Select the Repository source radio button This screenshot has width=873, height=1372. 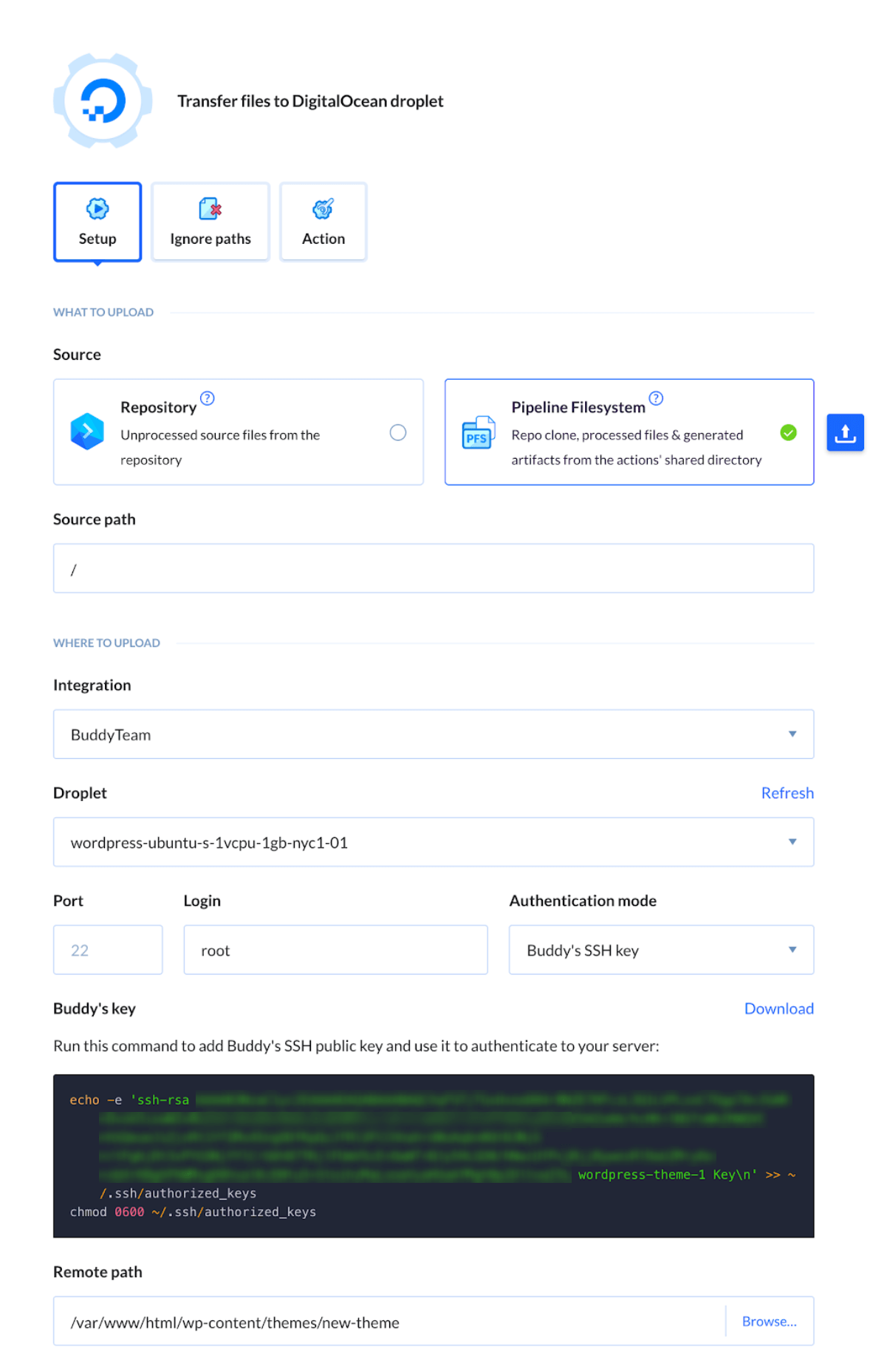[x=398, y=432]
